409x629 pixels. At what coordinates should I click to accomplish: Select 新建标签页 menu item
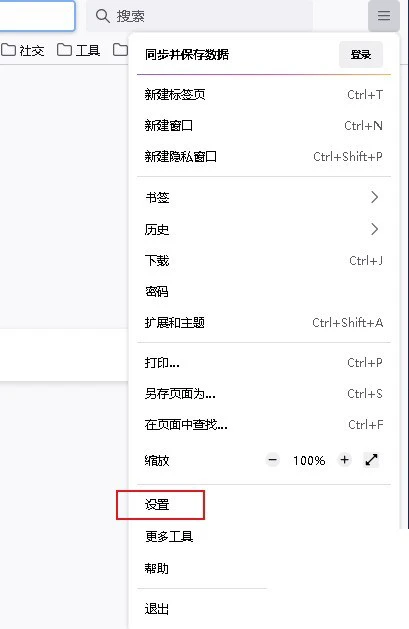click(263, 95)
